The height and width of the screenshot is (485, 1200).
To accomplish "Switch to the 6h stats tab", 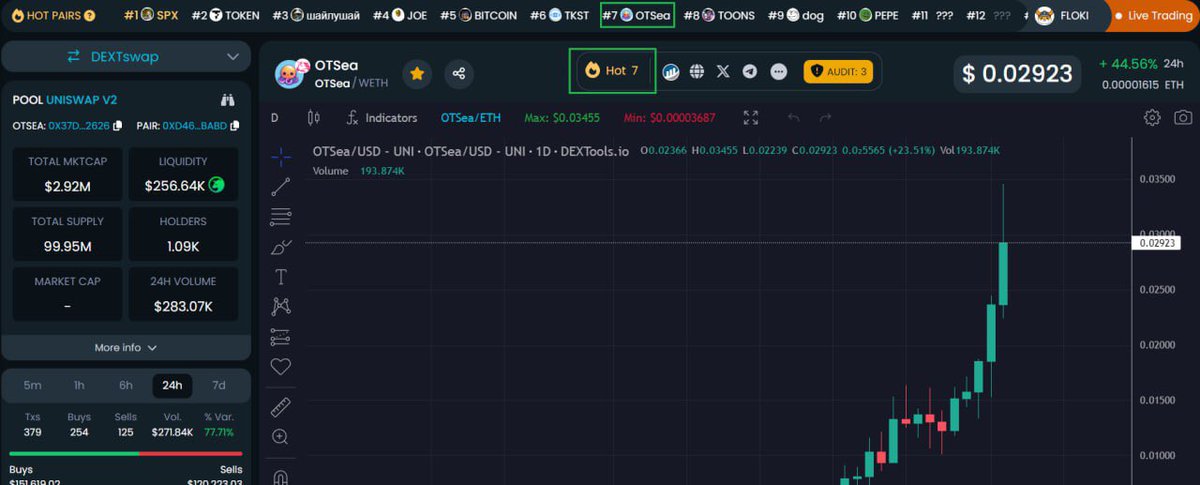I will pyautogui.click(x=126, y=385).
